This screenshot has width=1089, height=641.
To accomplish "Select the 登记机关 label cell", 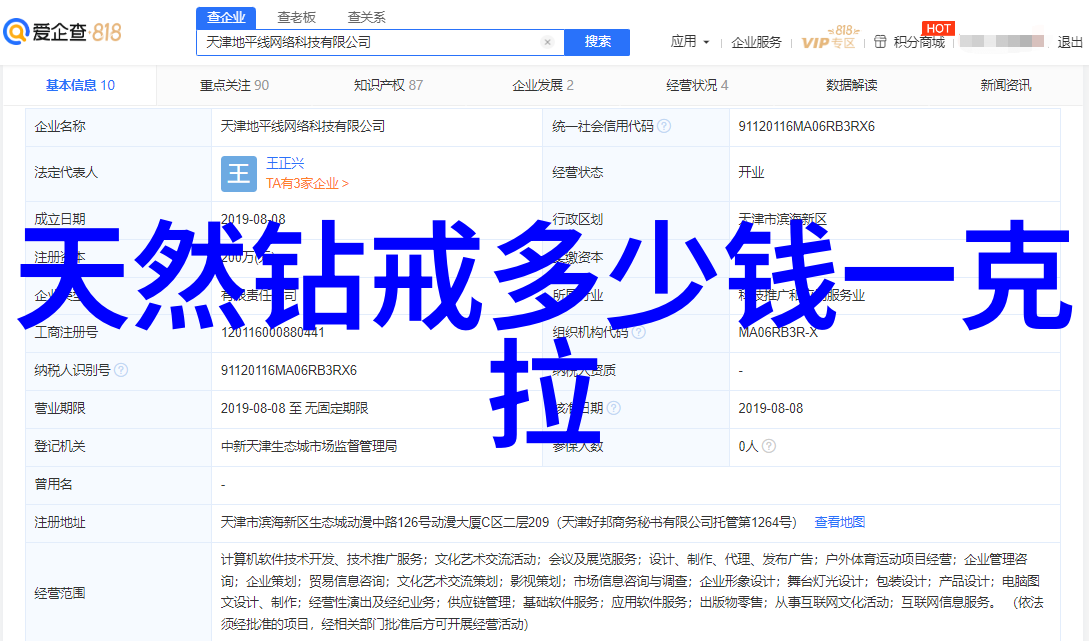I will [x=118, y=447].
